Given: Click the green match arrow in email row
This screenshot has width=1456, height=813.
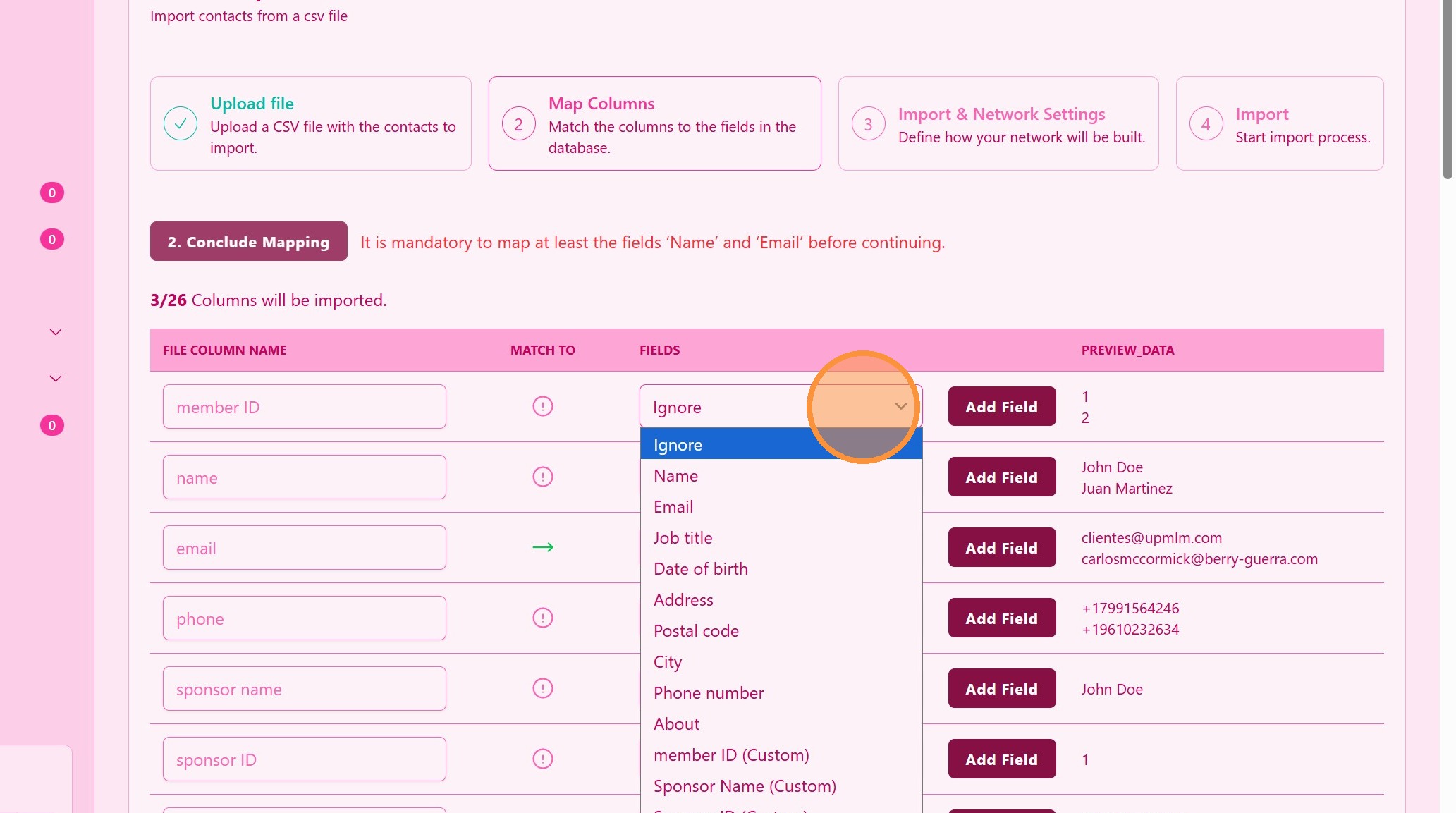Looking at the screenshot, I should coord(542,547).
